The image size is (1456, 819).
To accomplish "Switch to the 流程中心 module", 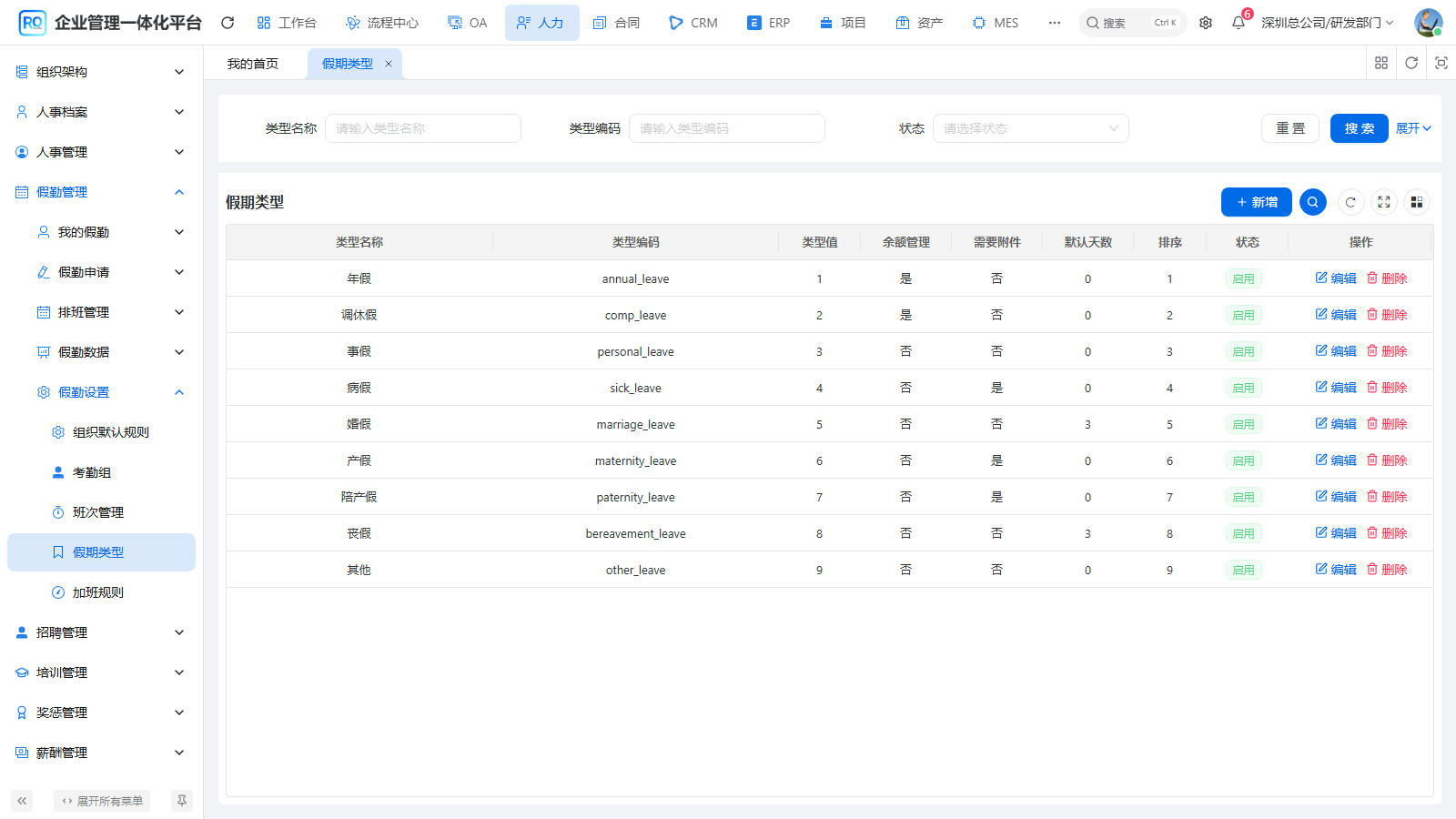I will tap(382, 23).
